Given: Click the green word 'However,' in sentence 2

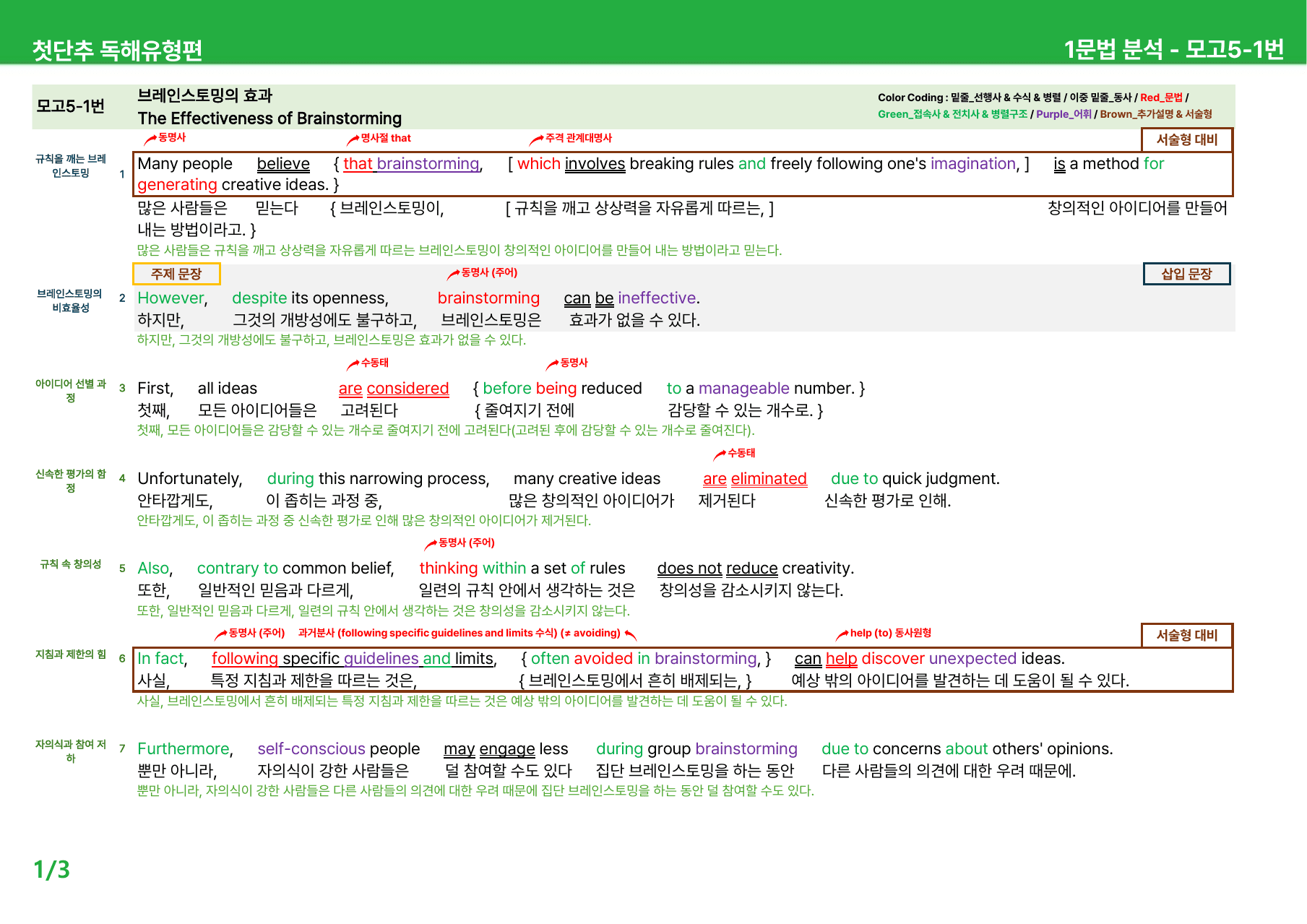Looking at the screenshot, I should pos(173,298).
